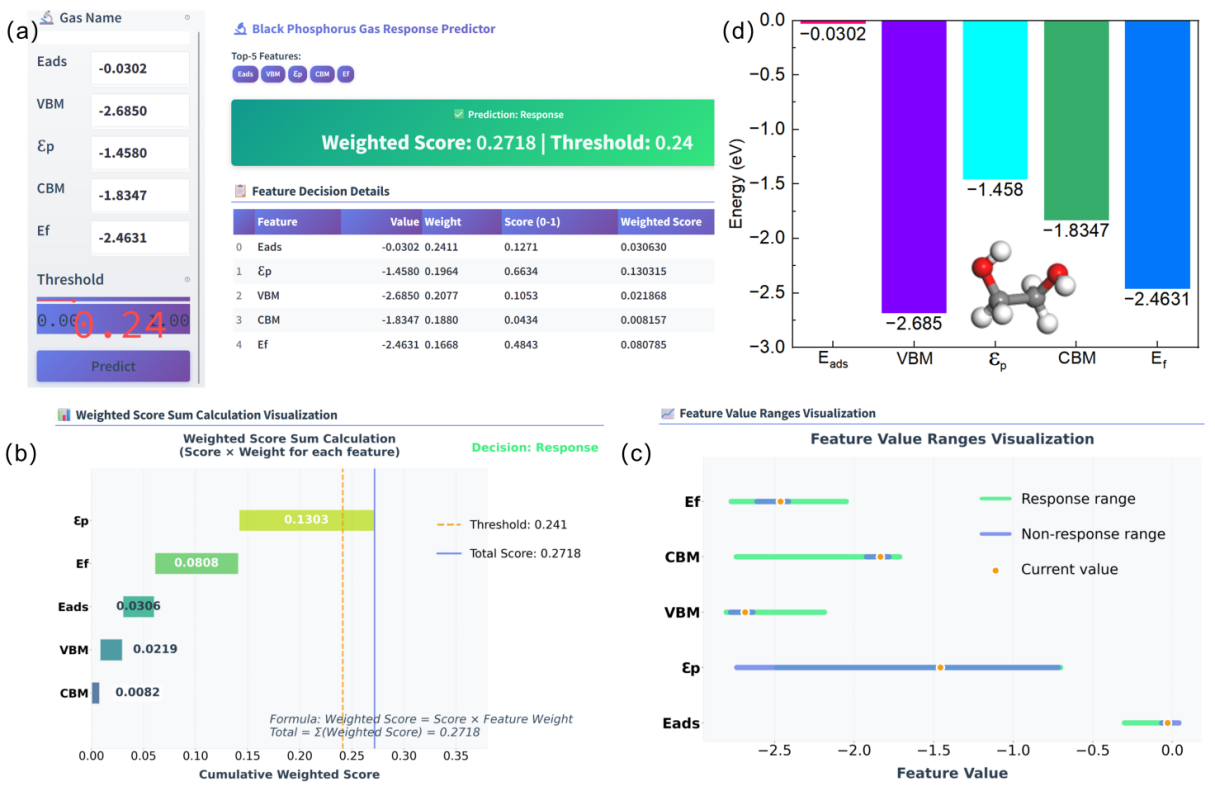This screenshot has width=1215, height=796.
Task: Click the clipboard icon beside Feature Decision Details
Action: tap(240, 191)
